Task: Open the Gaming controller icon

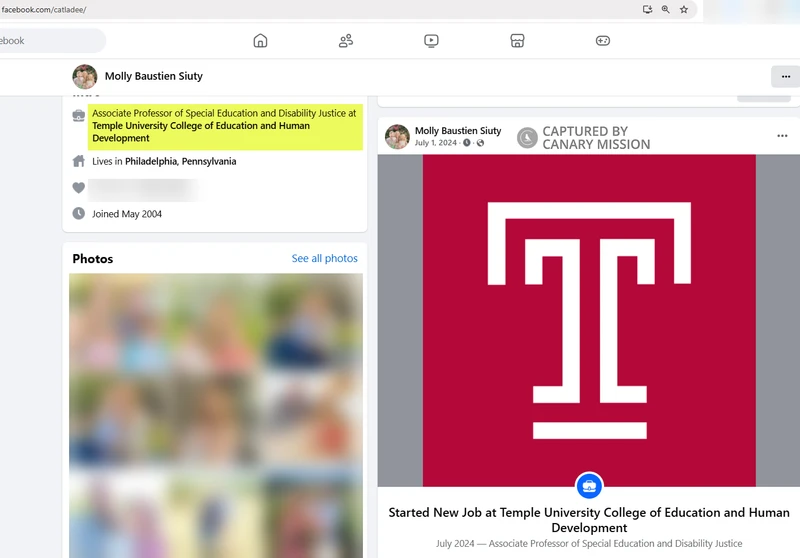Action: point(603,41)
